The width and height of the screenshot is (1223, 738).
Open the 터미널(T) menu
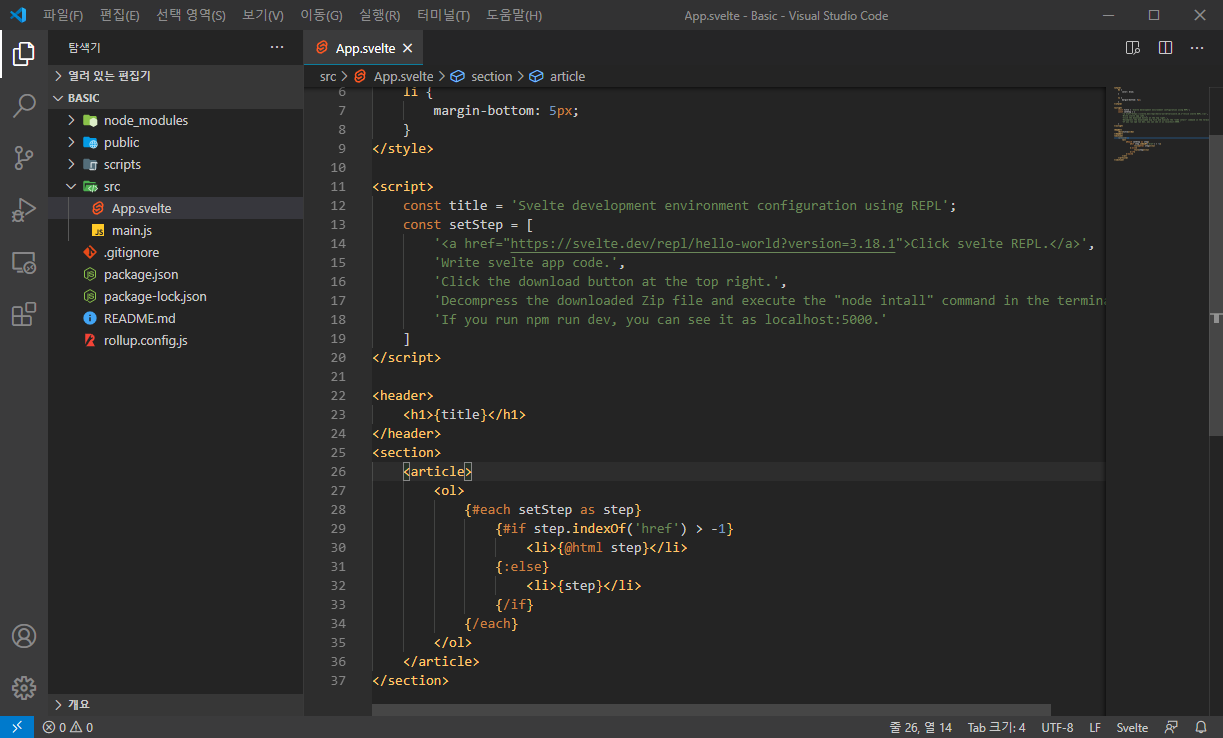[443, 15]
